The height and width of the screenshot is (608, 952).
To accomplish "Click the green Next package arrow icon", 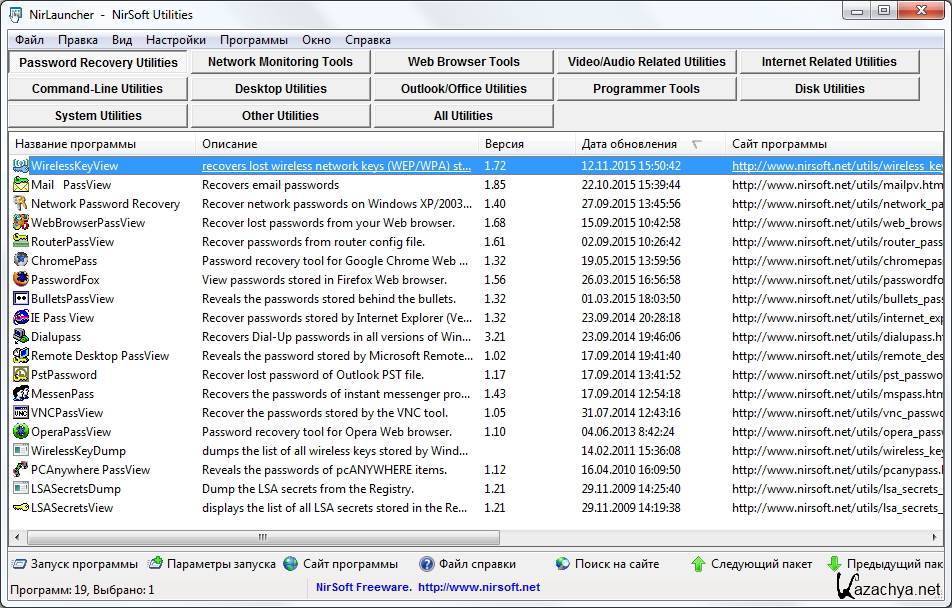I will (698, 564).
